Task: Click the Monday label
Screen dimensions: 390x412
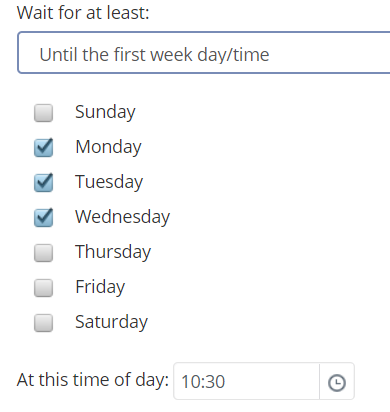Action: [x=108, y=147]
